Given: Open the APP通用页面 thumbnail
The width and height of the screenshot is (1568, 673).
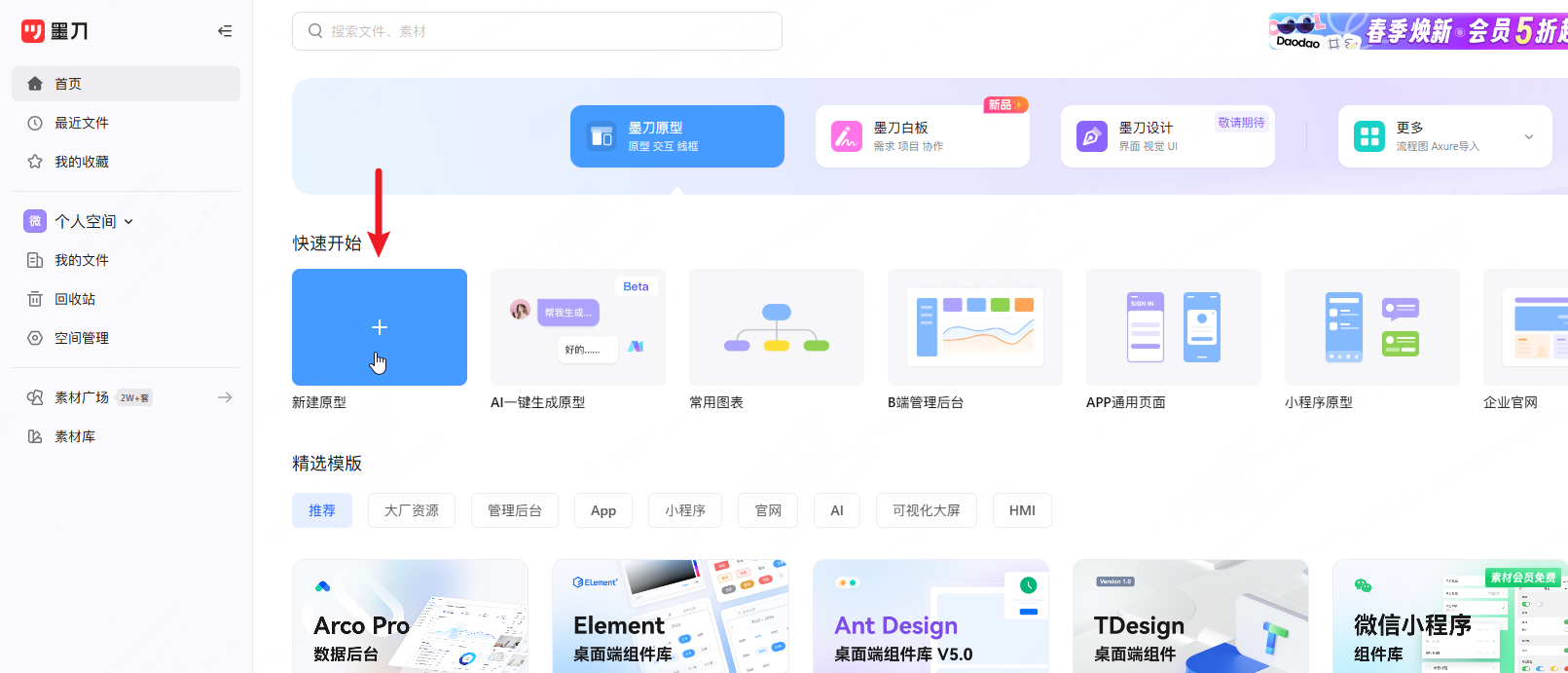Looking at the screenshot, I should [x=1174, y=327].
